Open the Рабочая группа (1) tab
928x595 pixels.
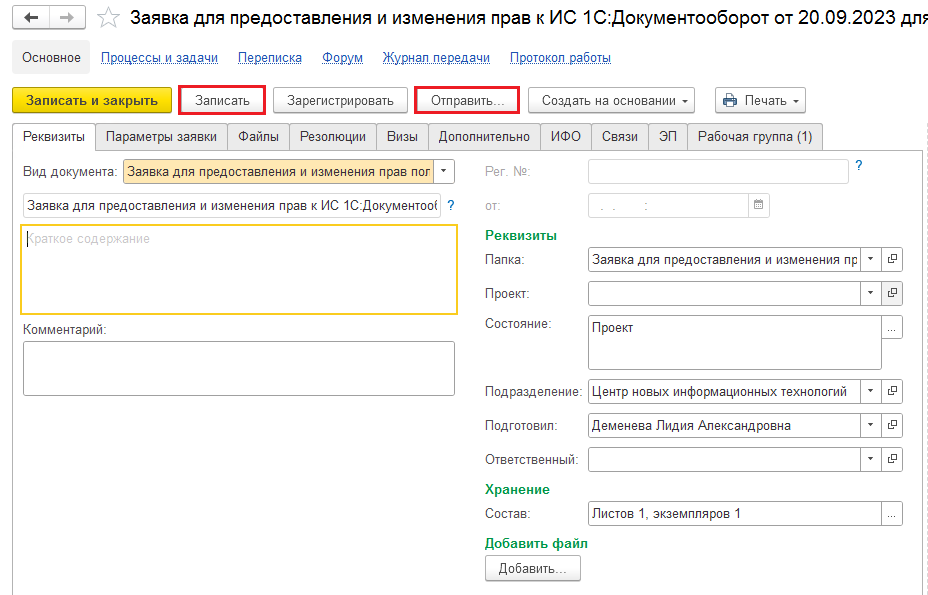[x=755, y=137]
